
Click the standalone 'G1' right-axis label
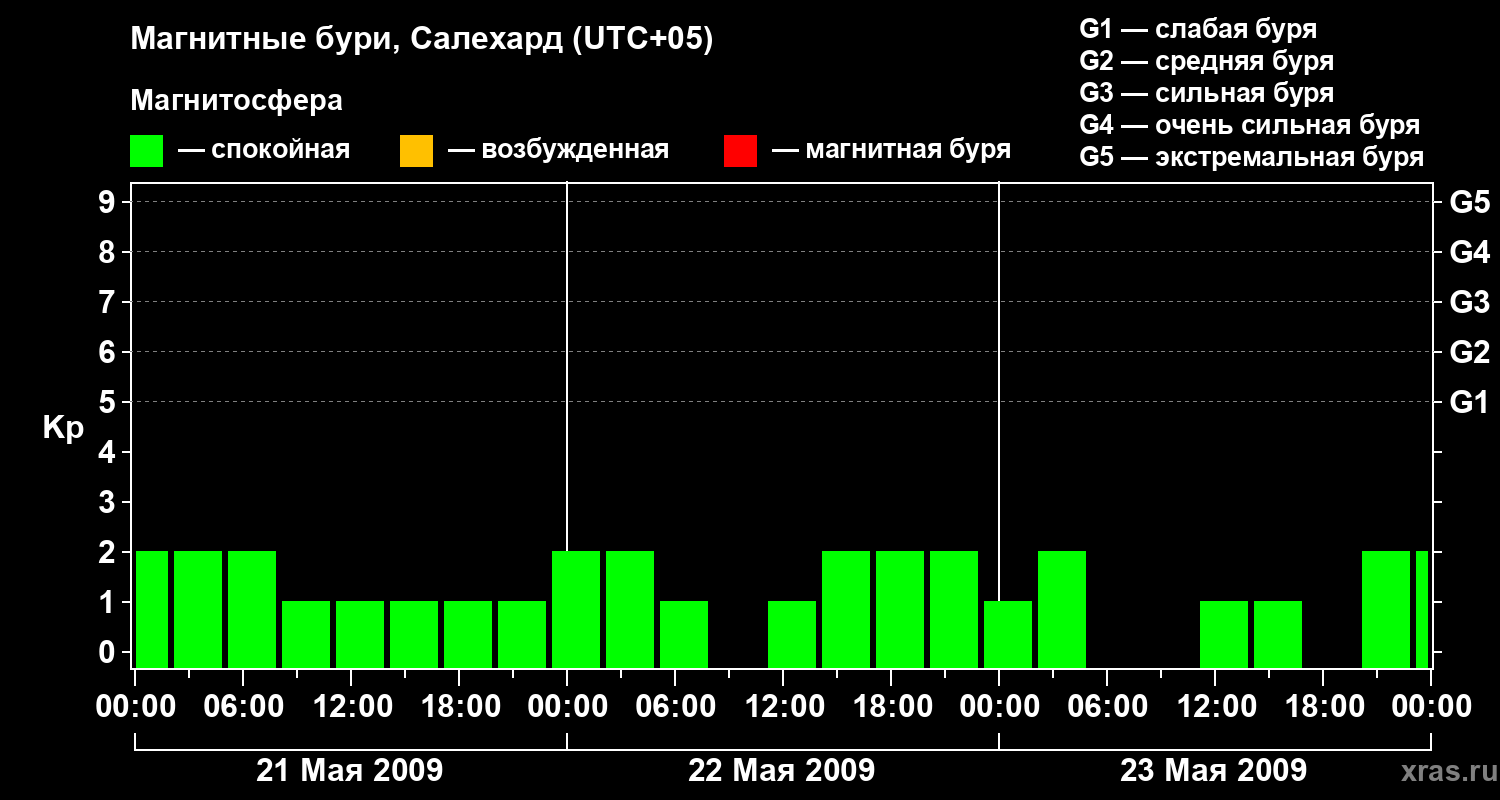1469,402
